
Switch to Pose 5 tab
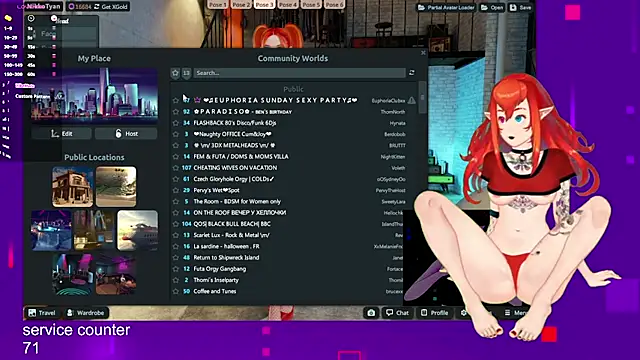pos(311,4)
